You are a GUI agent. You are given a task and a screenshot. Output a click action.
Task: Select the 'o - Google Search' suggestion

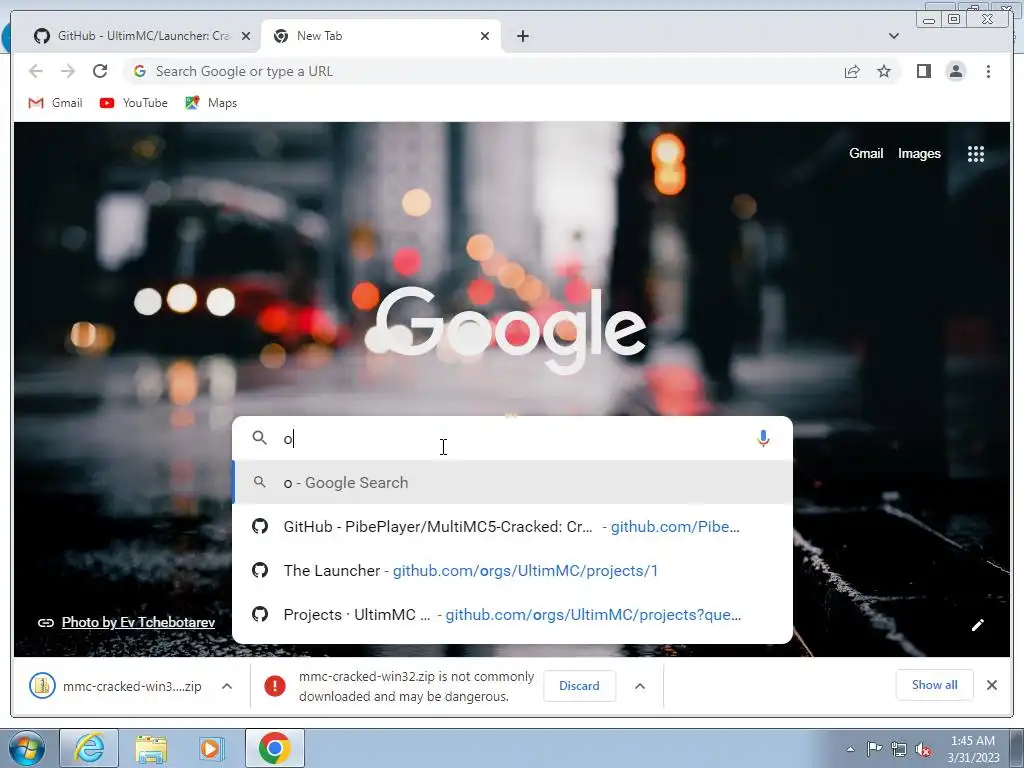513,483
